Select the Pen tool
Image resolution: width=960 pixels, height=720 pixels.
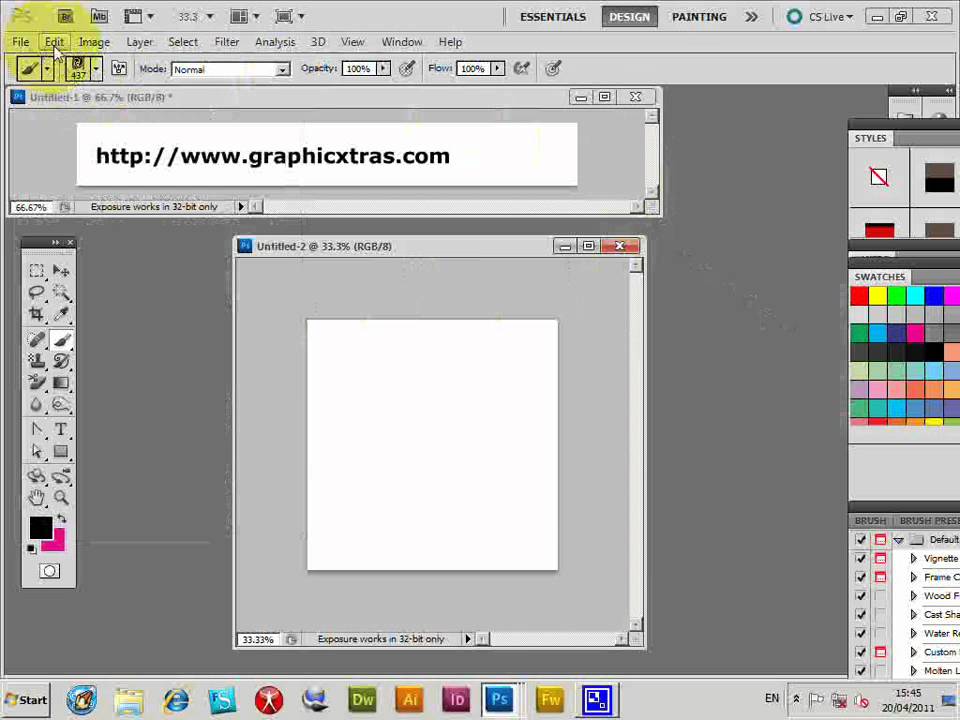click(36, 429)
